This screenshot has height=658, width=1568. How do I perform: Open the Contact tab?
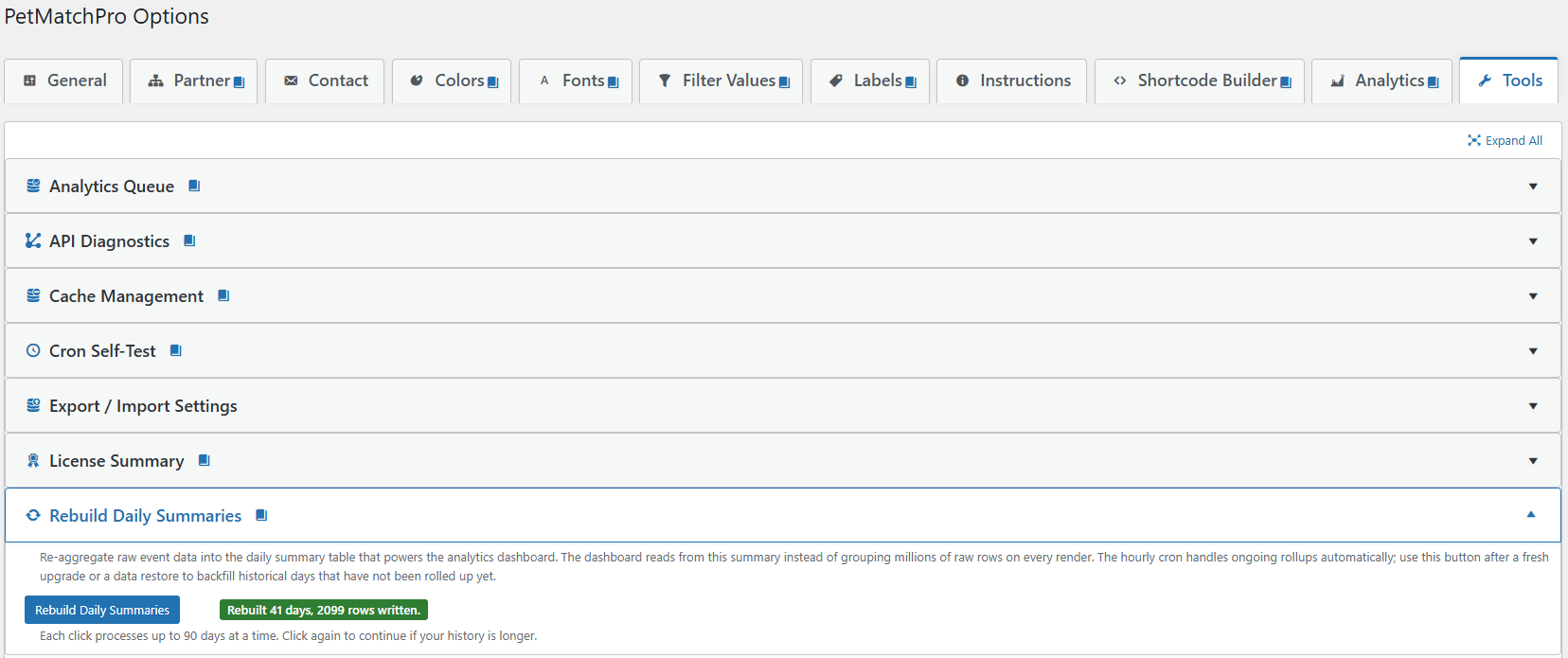point(325,80)
